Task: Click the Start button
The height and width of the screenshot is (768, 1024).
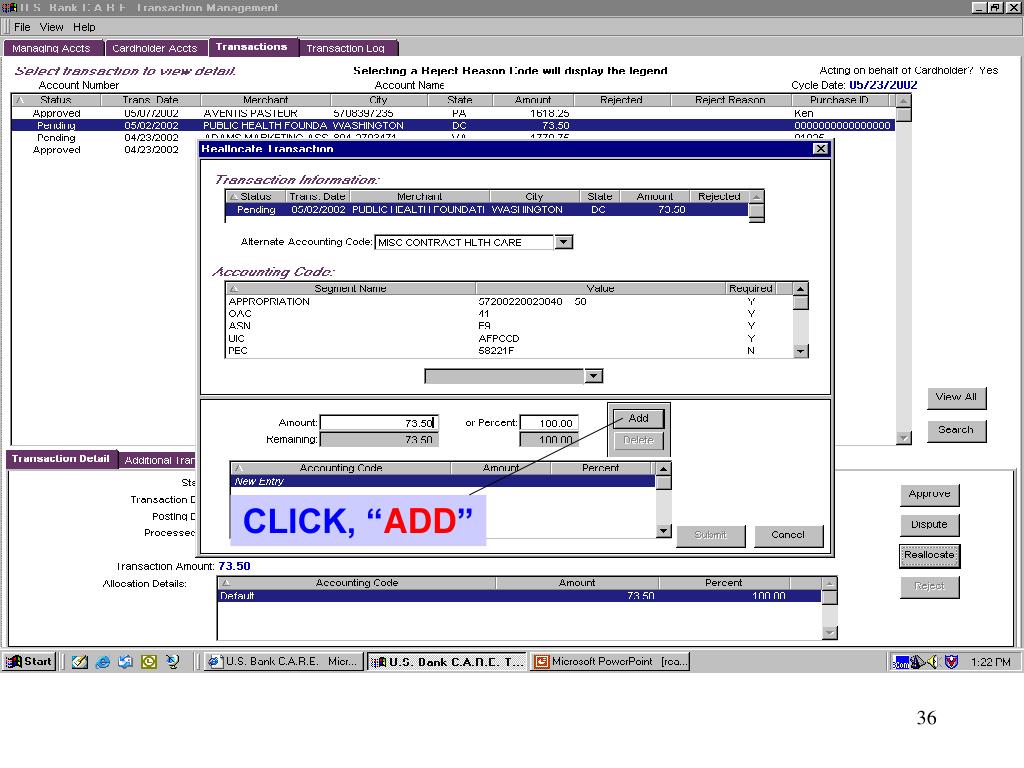Action: pos(29,662)
